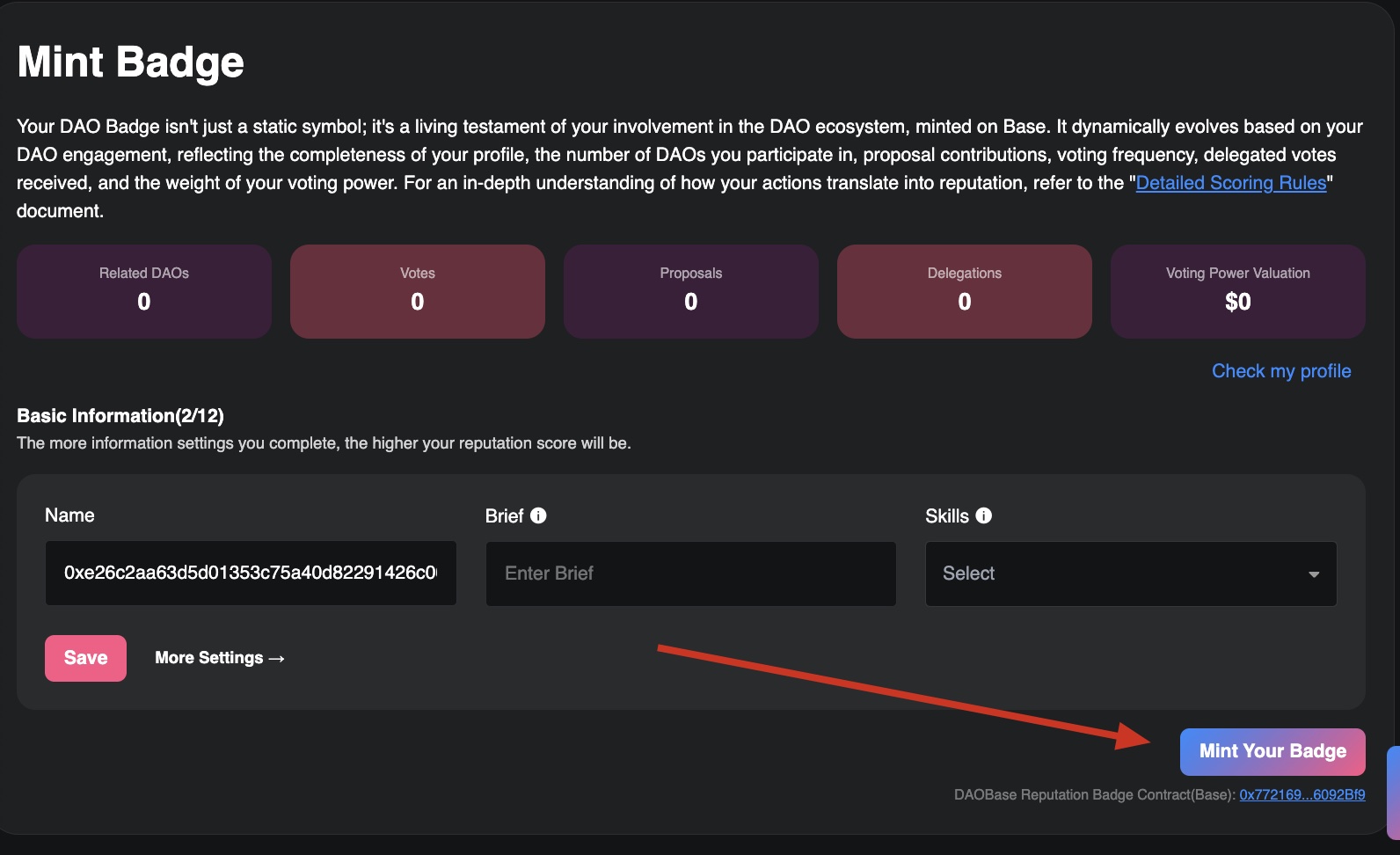Viewport: 1400px width, 855px height.
Task: Click the Skills field label
Action: click(x=947, y=516)
